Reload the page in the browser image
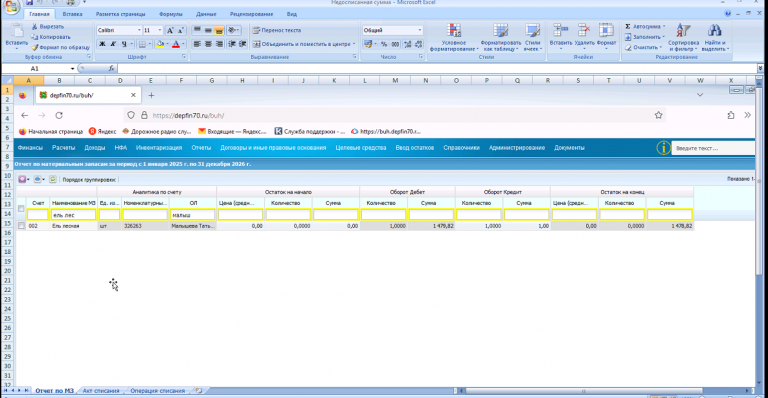768x398 pixels. [x=59, y=116]
